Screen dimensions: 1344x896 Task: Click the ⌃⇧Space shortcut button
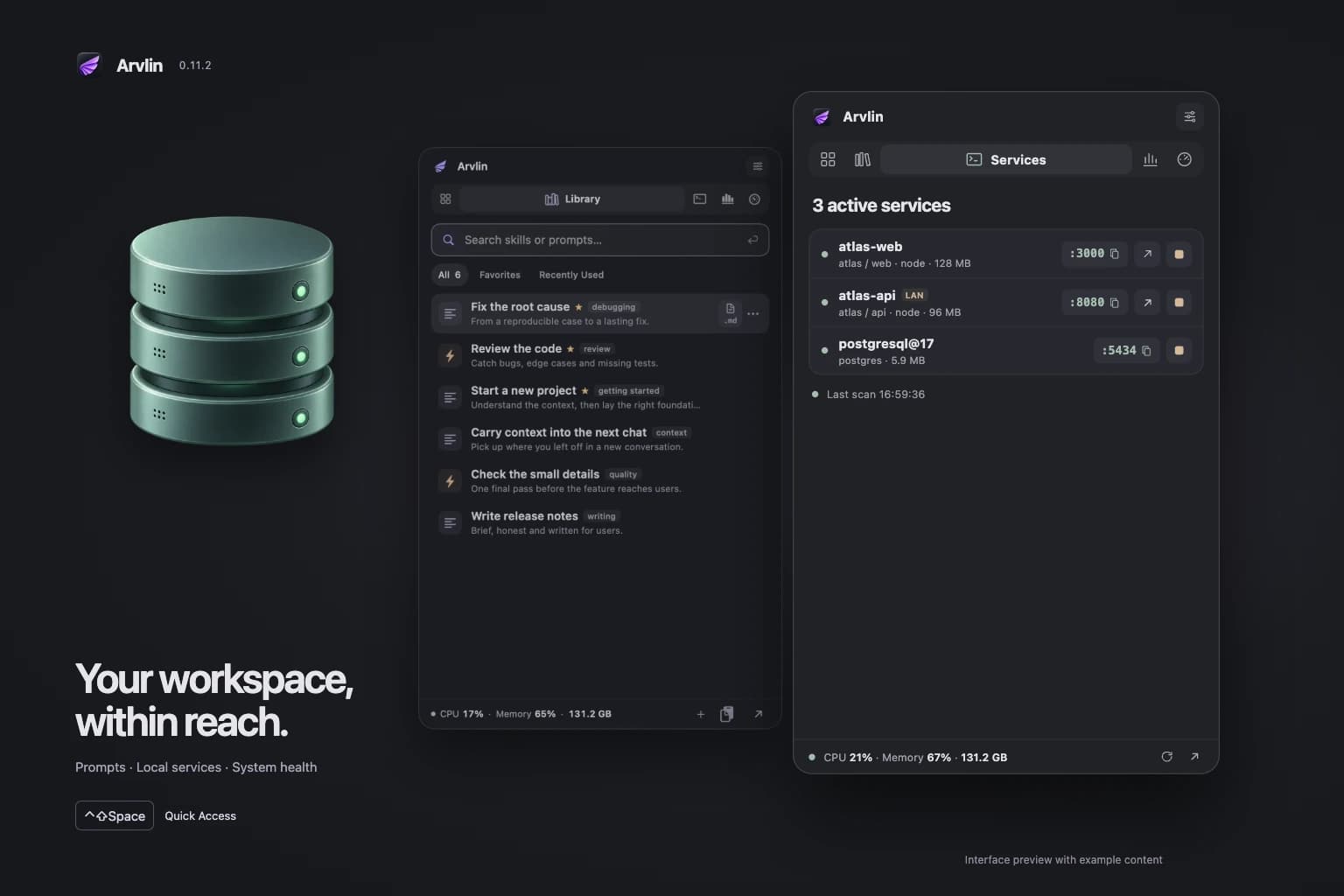click(x=115, y=815)
